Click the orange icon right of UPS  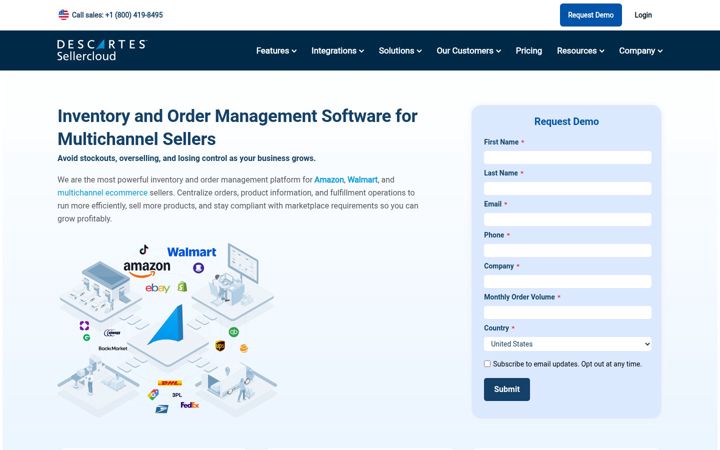coord(244,349)
